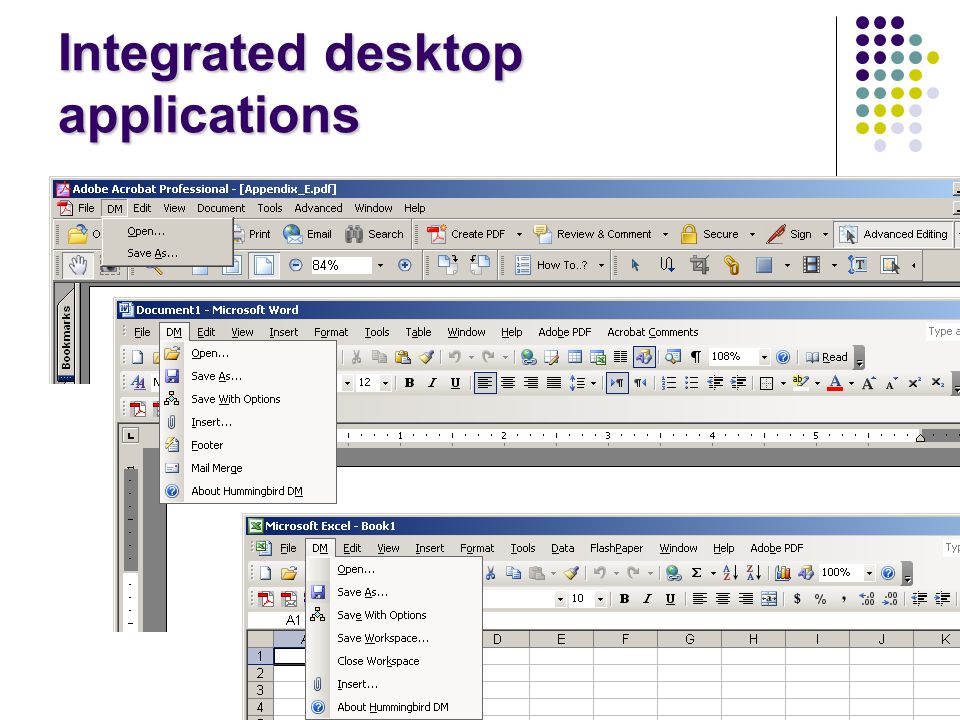The height and width of the screenshot is (720, 960).
Task: Click Numbering list icon in Word
Action: coord(669,383)
